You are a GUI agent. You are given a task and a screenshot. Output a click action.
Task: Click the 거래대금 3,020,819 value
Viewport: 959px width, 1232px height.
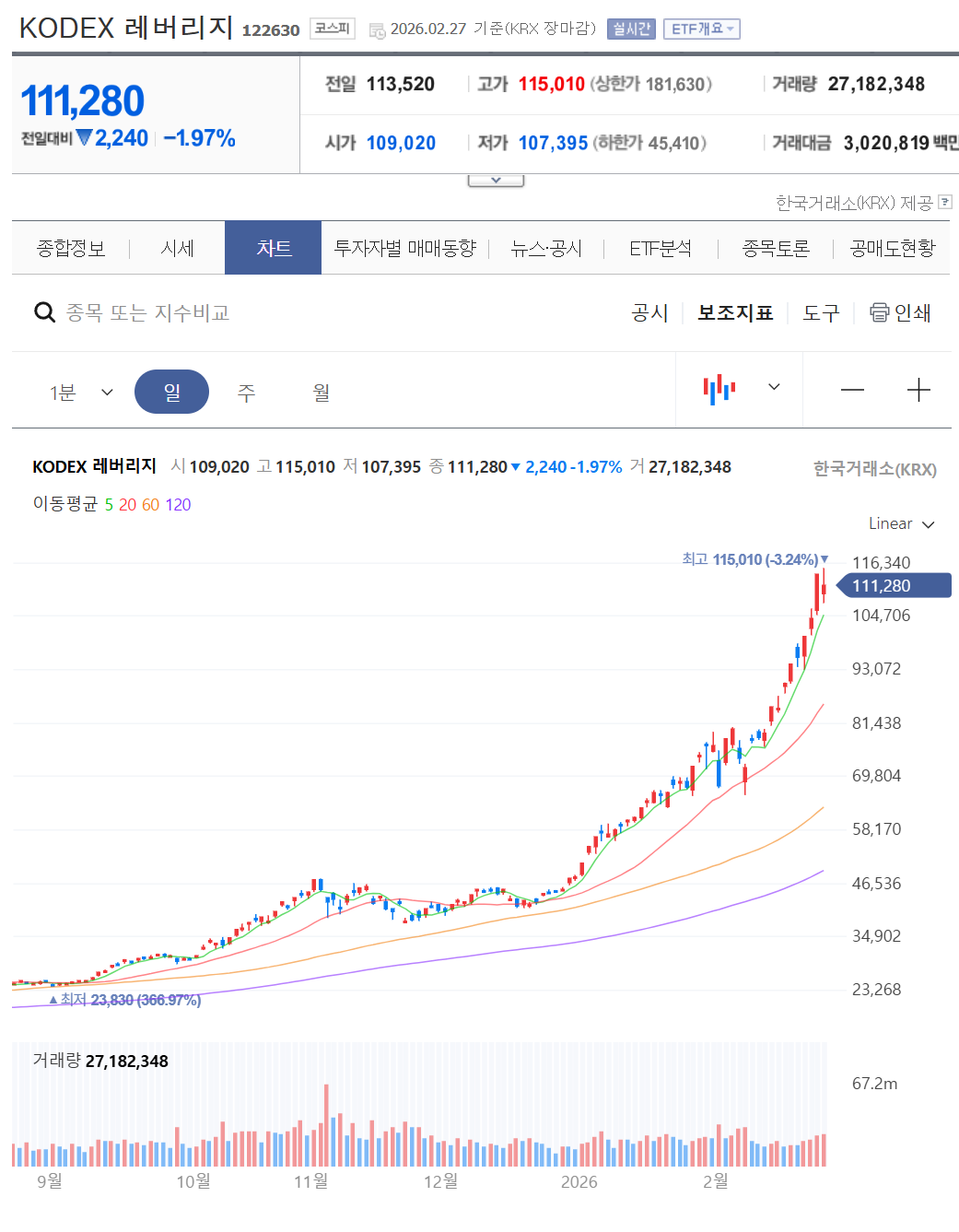886,143
